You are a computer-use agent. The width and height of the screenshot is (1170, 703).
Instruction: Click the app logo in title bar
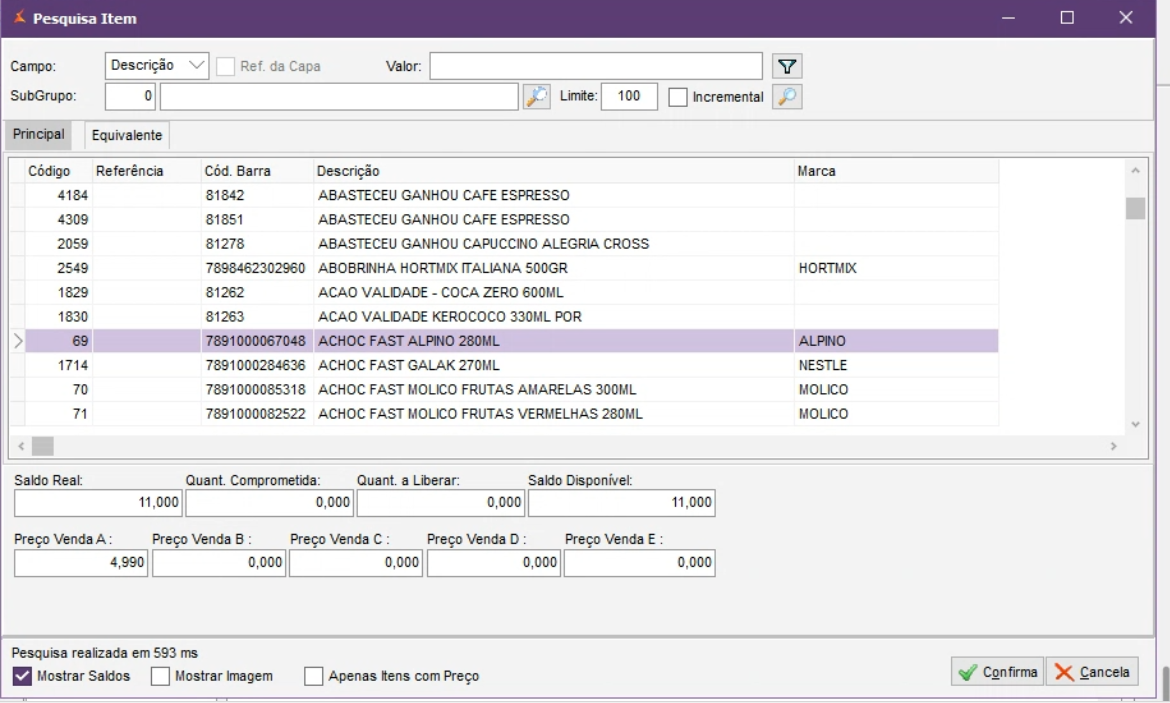[19, 18]
